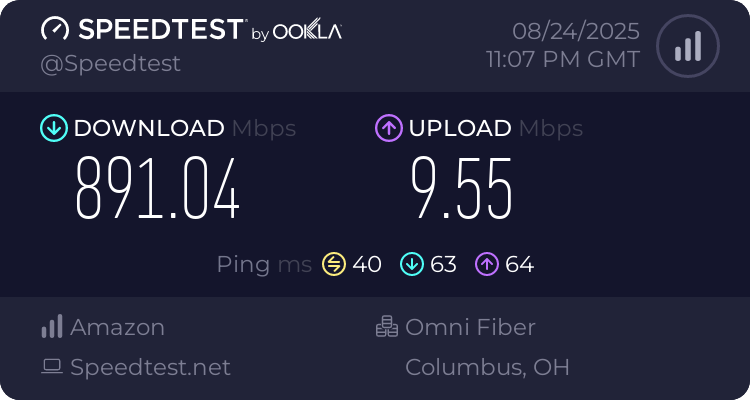Viewport: 750px width, 400px height.
Task: Click the Amazon provider name
Action: [117, 327]
